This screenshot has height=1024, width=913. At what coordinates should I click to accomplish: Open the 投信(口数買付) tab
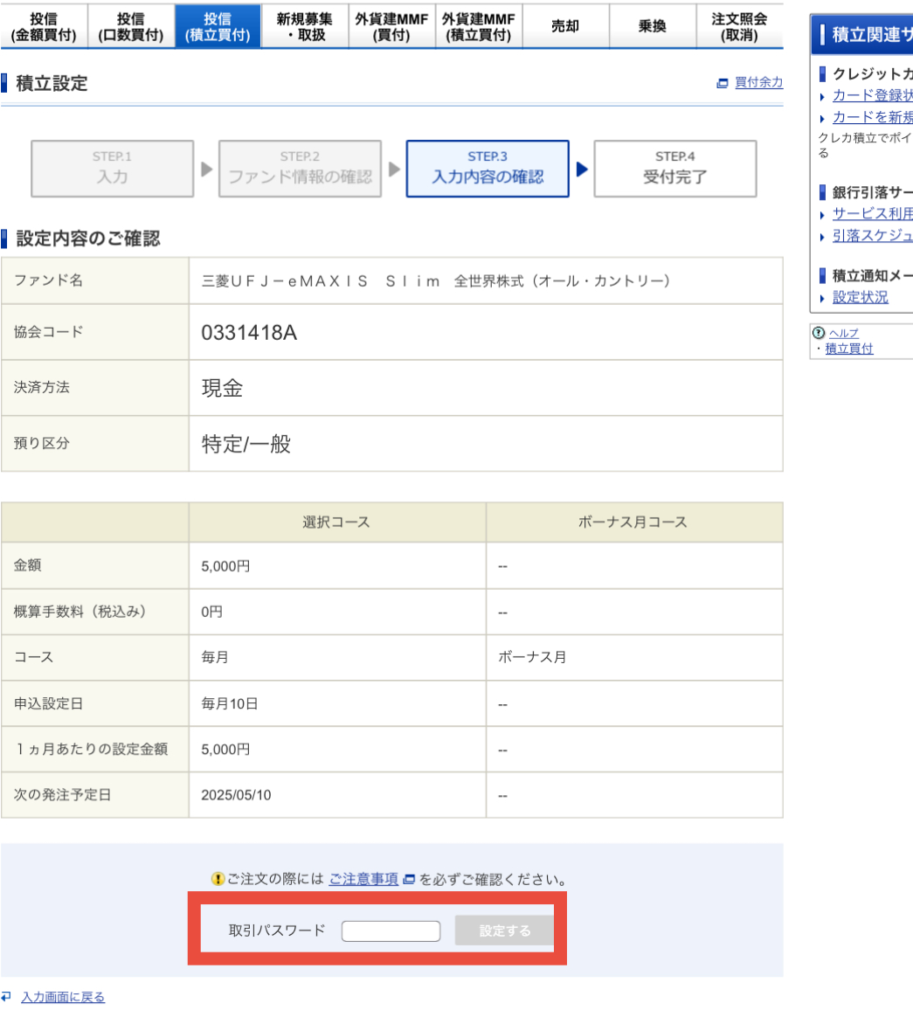[131, 26]
